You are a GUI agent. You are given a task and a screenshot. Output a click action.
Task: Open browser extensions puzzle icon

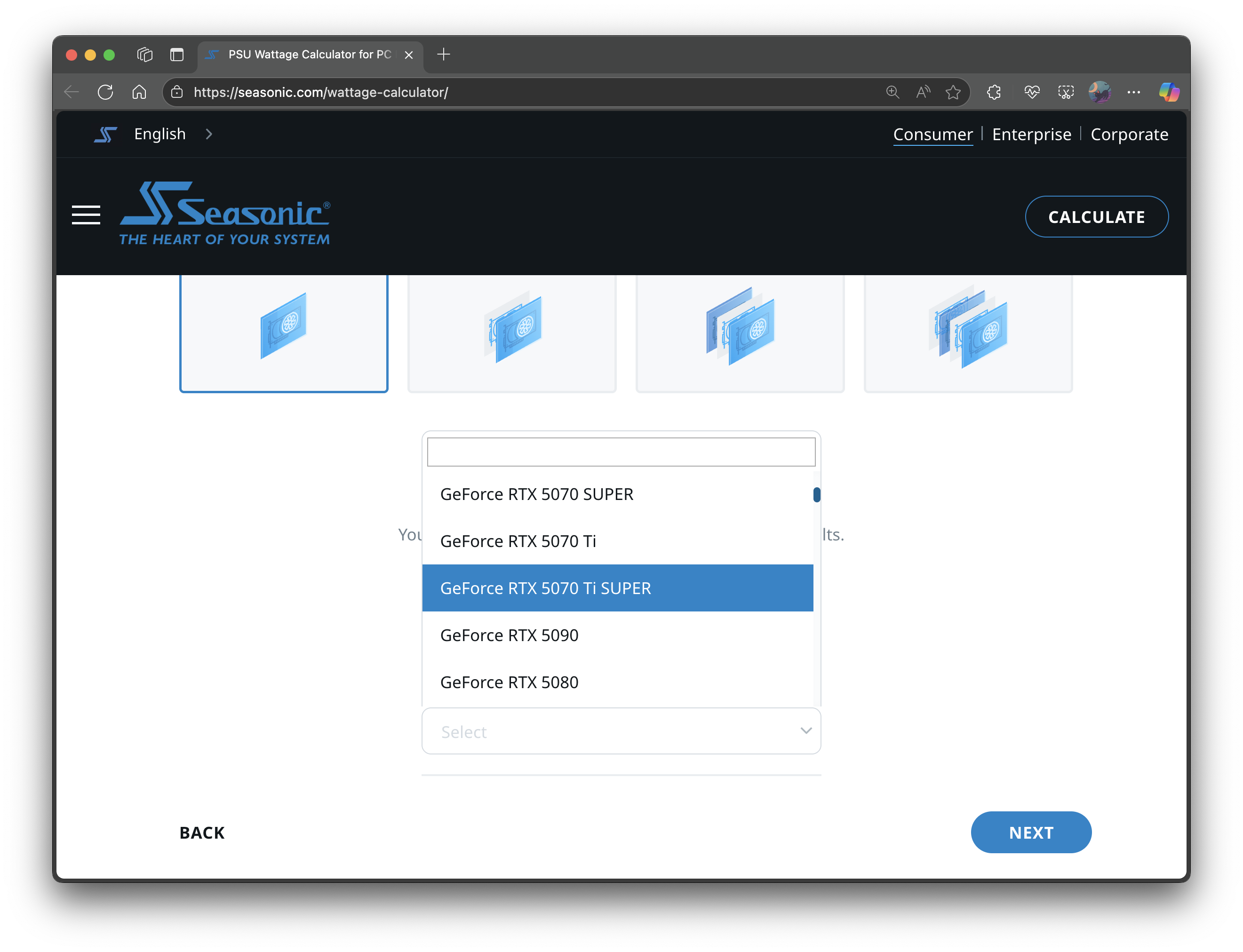tap(994, 92)
